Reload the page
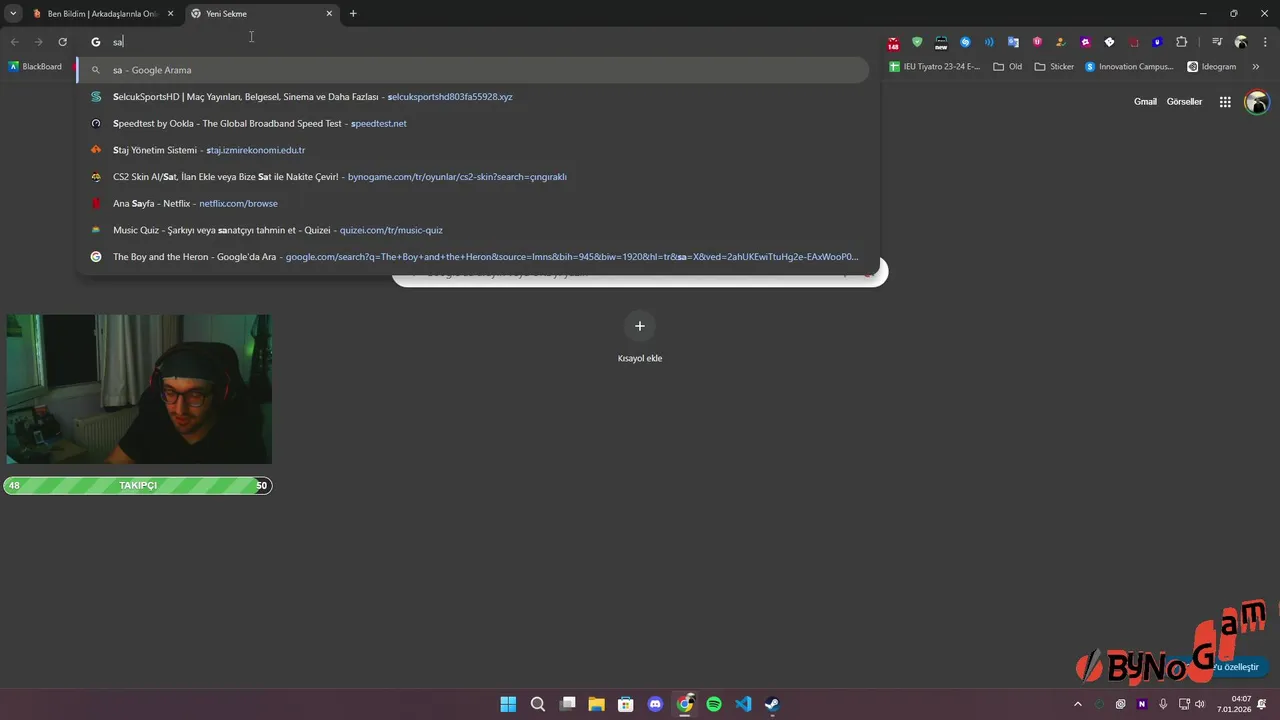 (62, 42)
